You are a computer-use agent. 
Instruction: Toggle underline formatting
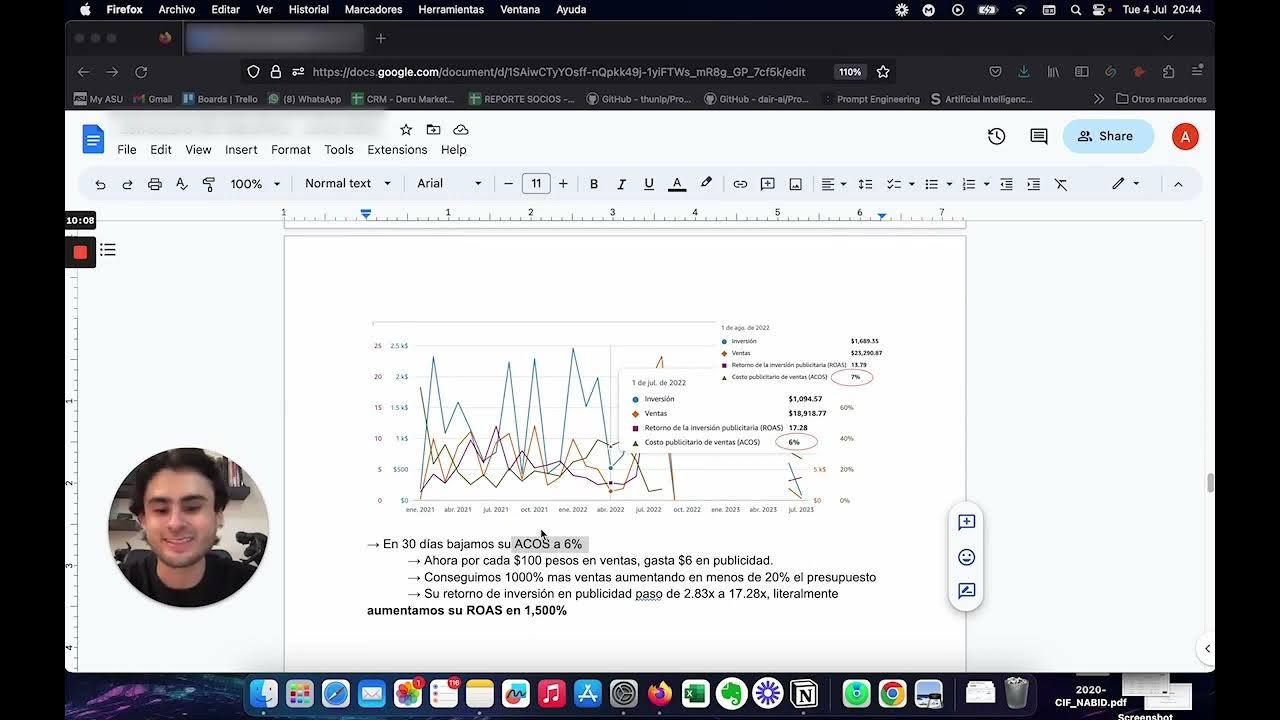tap(649, 184)
